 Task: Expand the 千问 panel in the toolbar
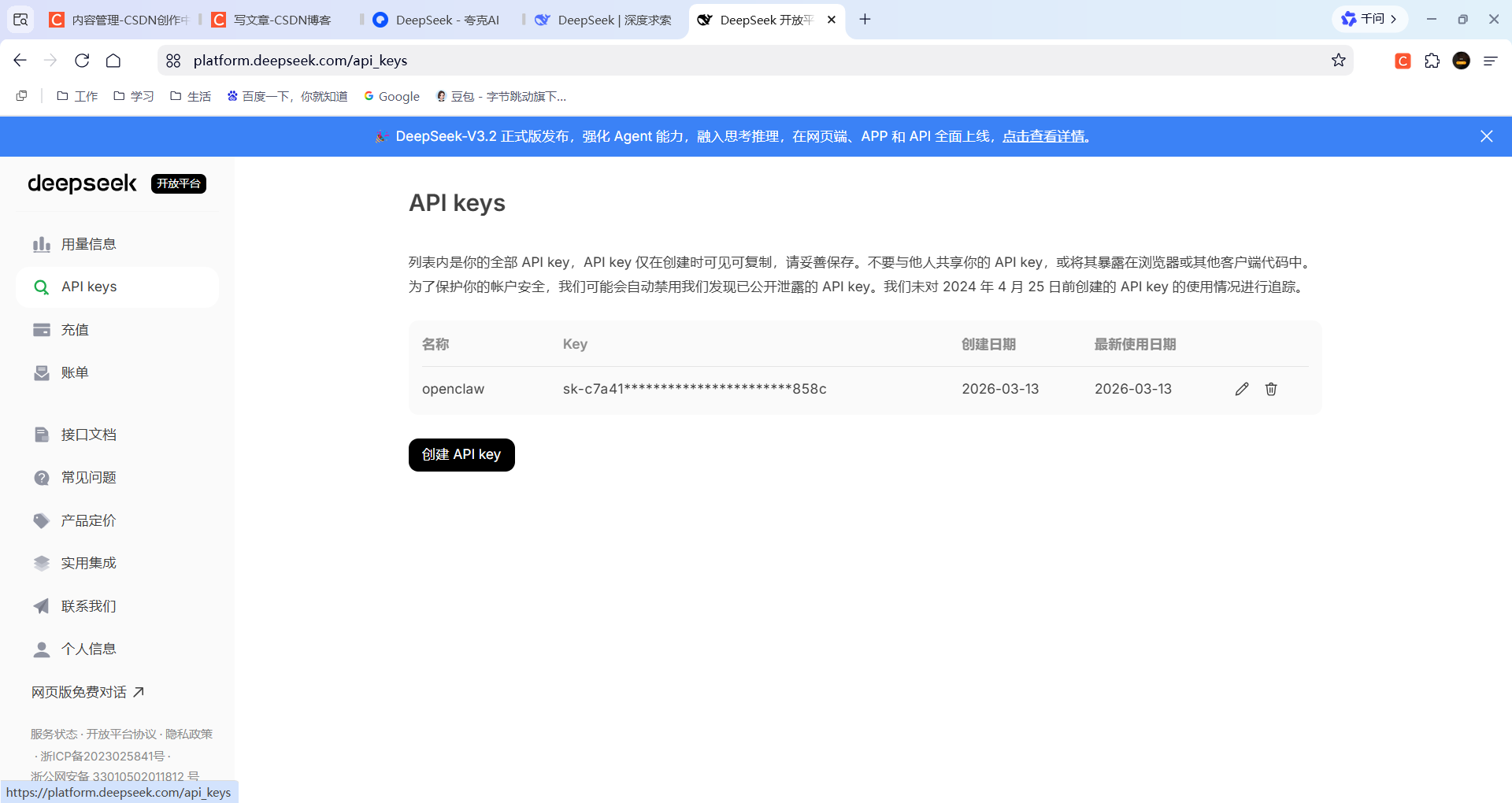pyautogui.click(x=1369, y=18)
